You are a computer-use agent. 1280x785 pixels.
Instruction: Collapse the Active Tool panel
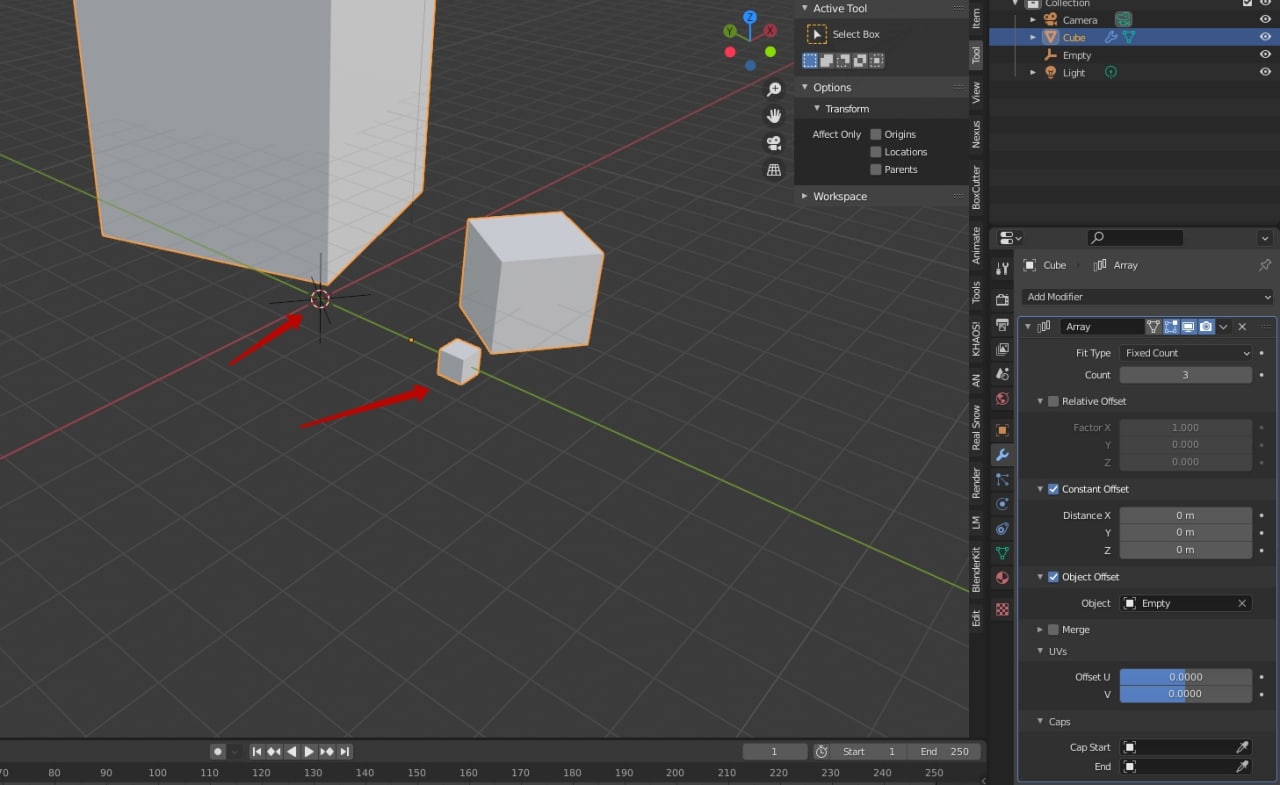805,8
